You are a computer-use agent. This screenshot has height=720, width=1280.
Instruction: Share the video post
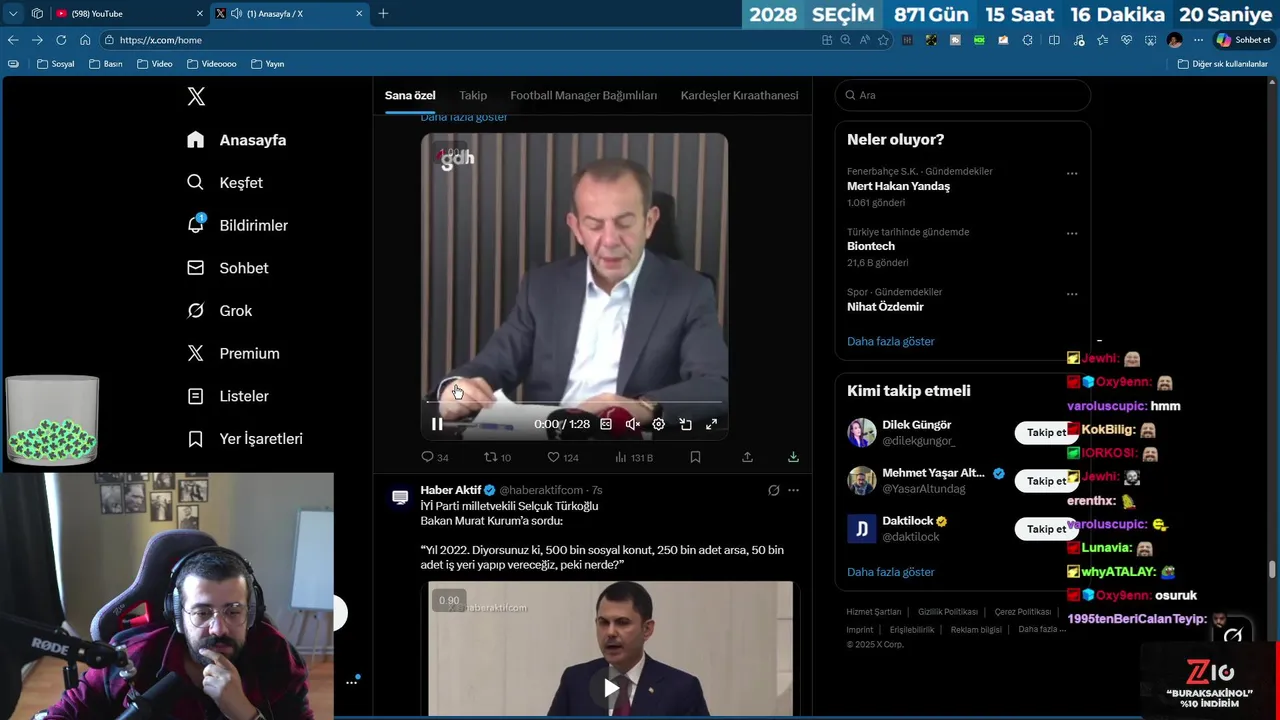(x=747, y=457)
